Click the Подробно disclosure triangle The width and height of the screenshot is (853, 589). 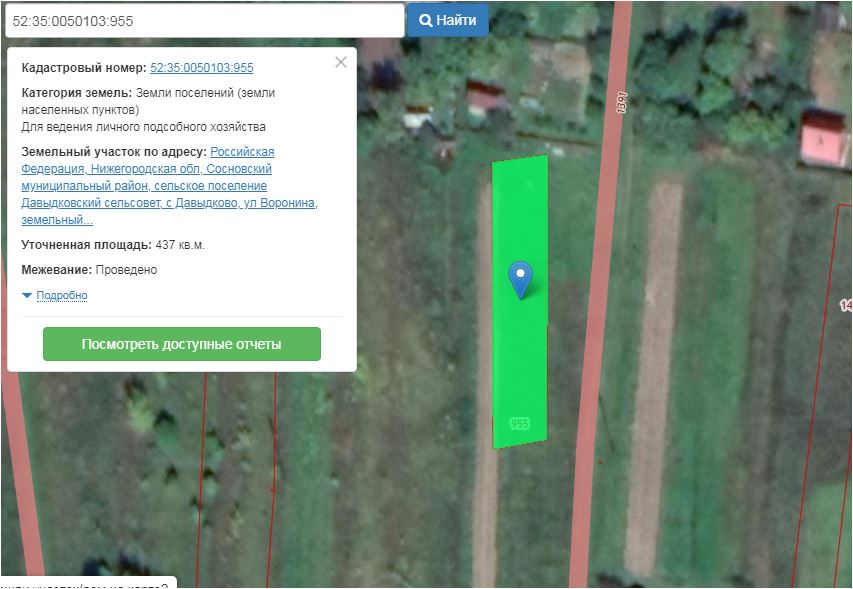click(x=27, y=295)
